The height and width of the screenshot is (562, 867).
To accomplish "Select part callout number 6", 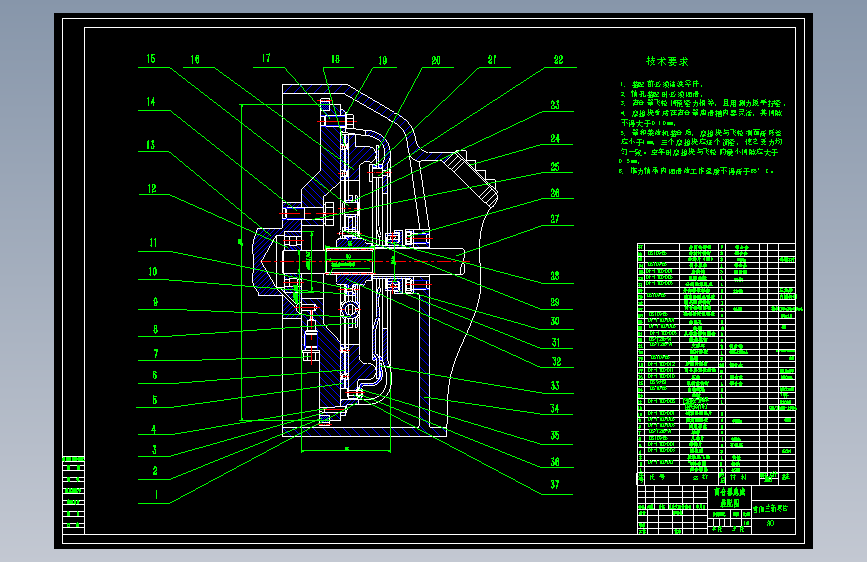I will pyautogui.click(x=155, y=375).
